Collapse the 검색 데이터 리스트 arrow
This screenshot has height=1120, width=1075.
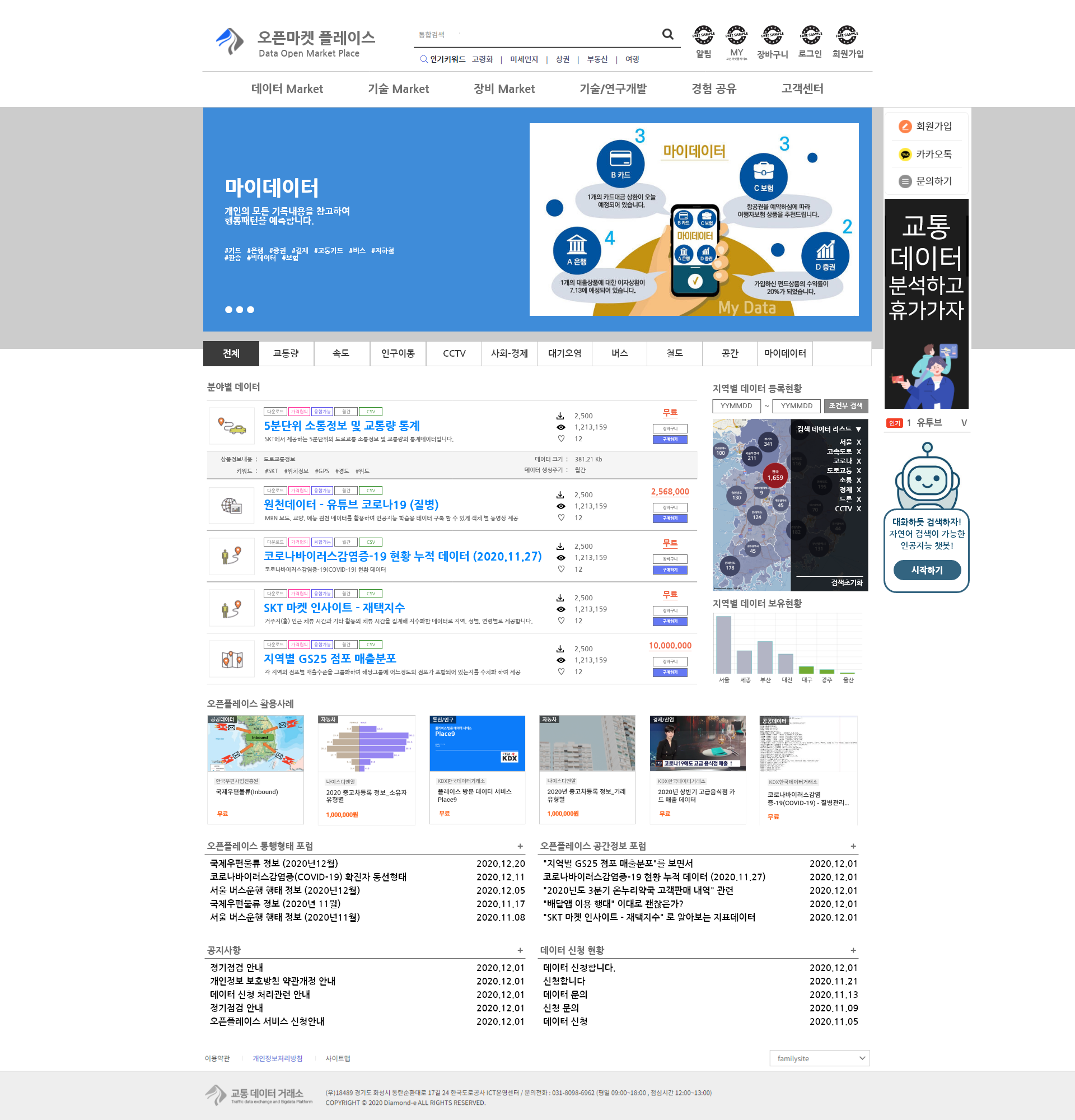click(x=858, y=429)
